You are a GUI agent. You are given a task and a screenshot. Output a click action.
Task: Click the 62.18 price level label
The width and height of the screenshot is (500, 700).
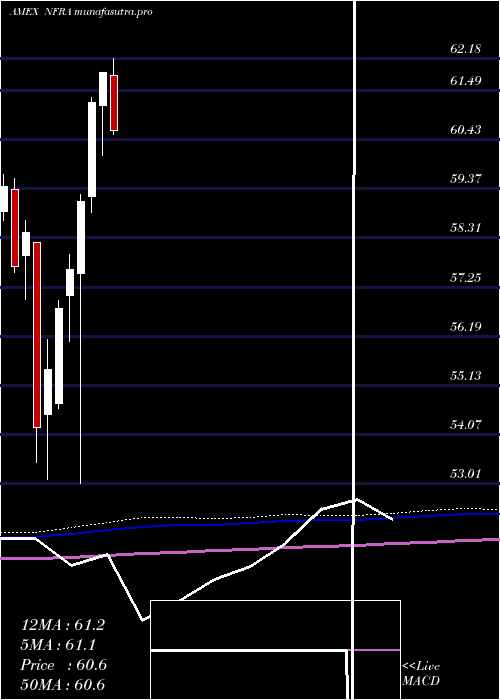pyautogui.click(x=466, y=49)
